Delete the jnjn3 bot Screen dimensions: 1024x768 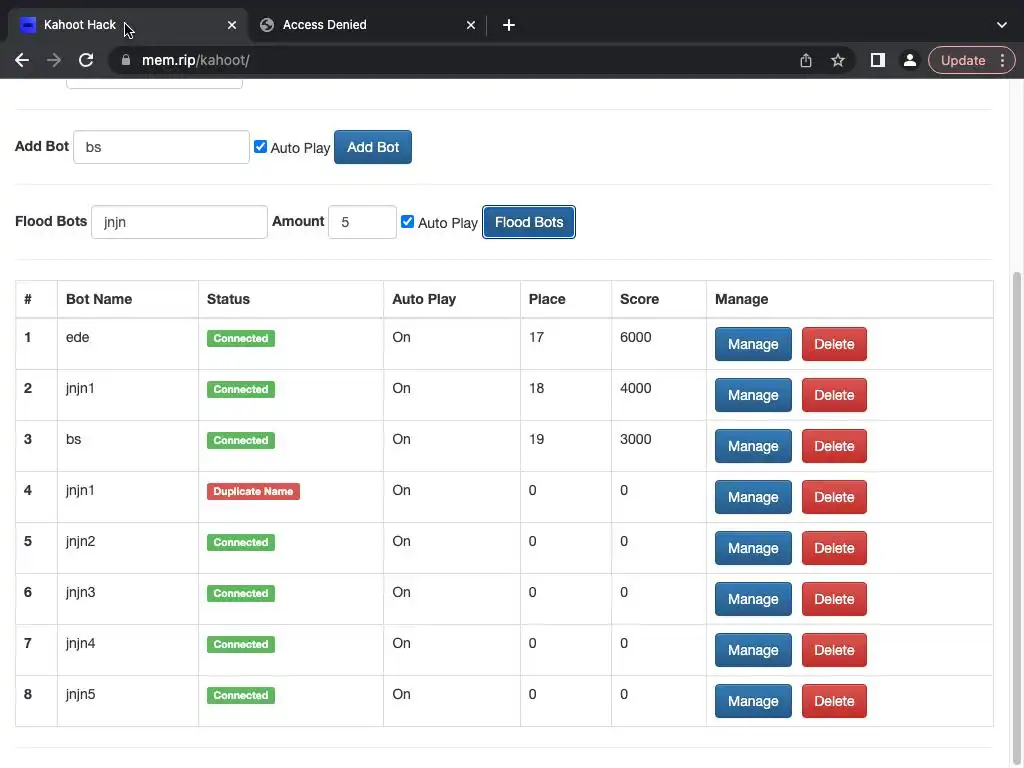click(834, 599)
